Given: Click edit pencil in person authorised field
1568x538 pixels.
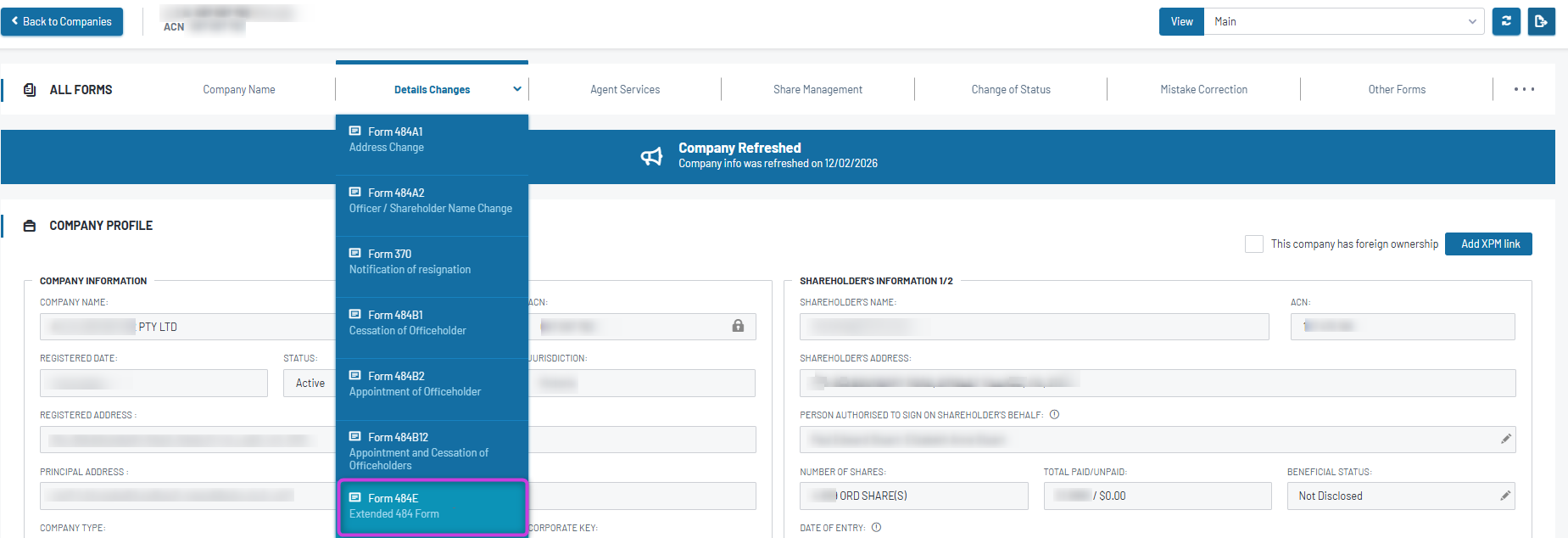Looking at the screenshot, I should (1505, 439).
